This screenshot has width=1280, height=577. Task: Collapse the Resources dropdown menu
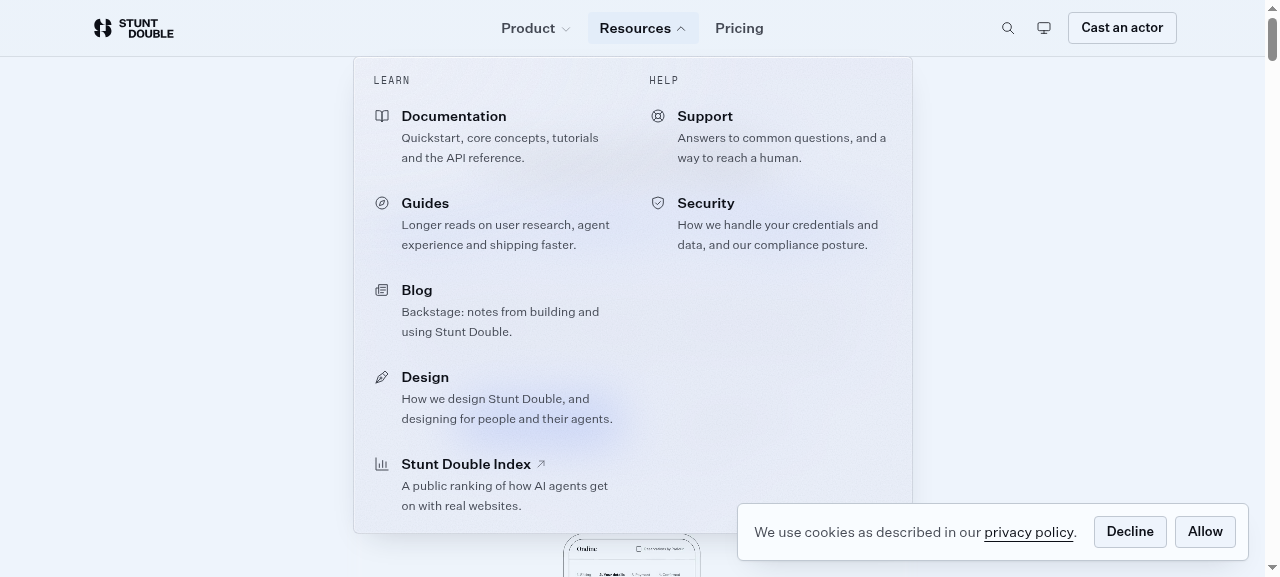tap(643, 28)
